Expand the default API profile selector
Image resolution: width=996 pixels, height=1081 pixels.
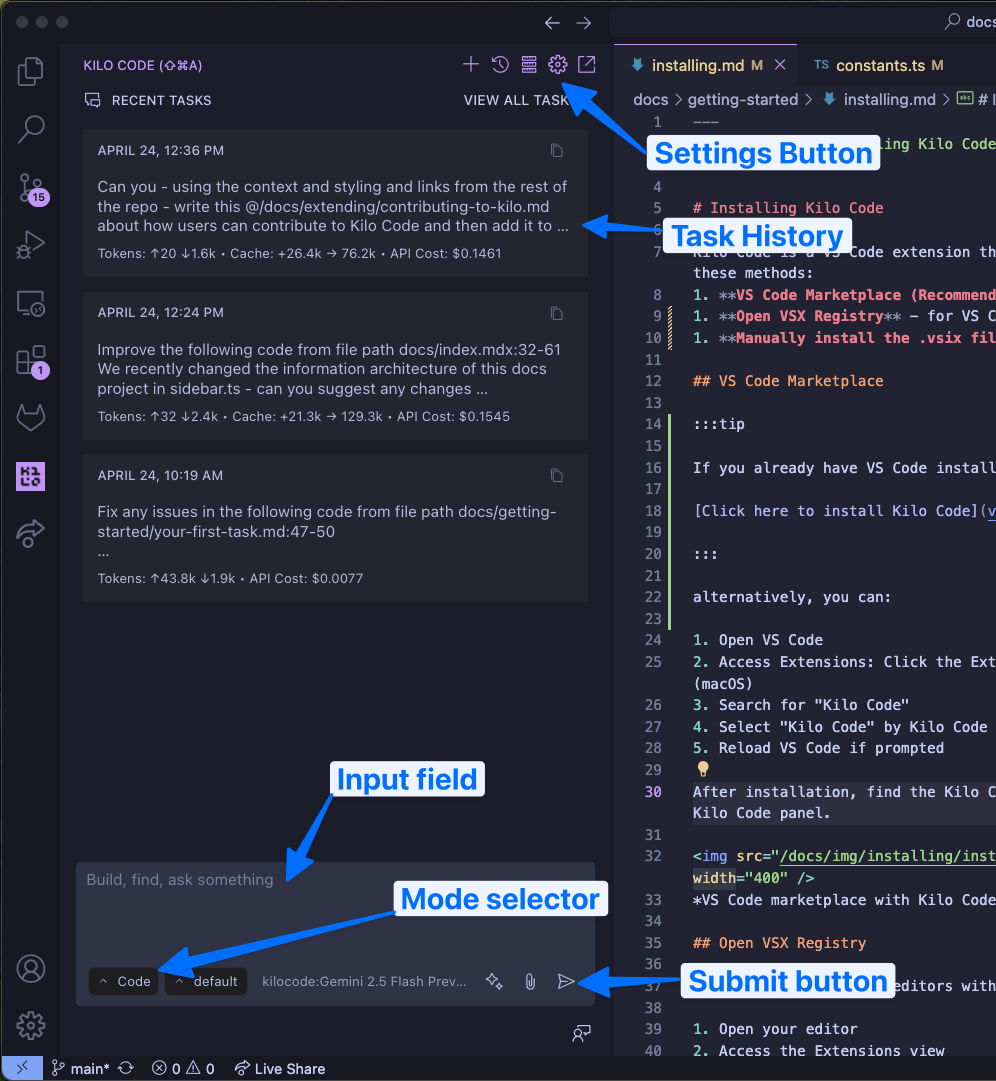click(205, 981)
